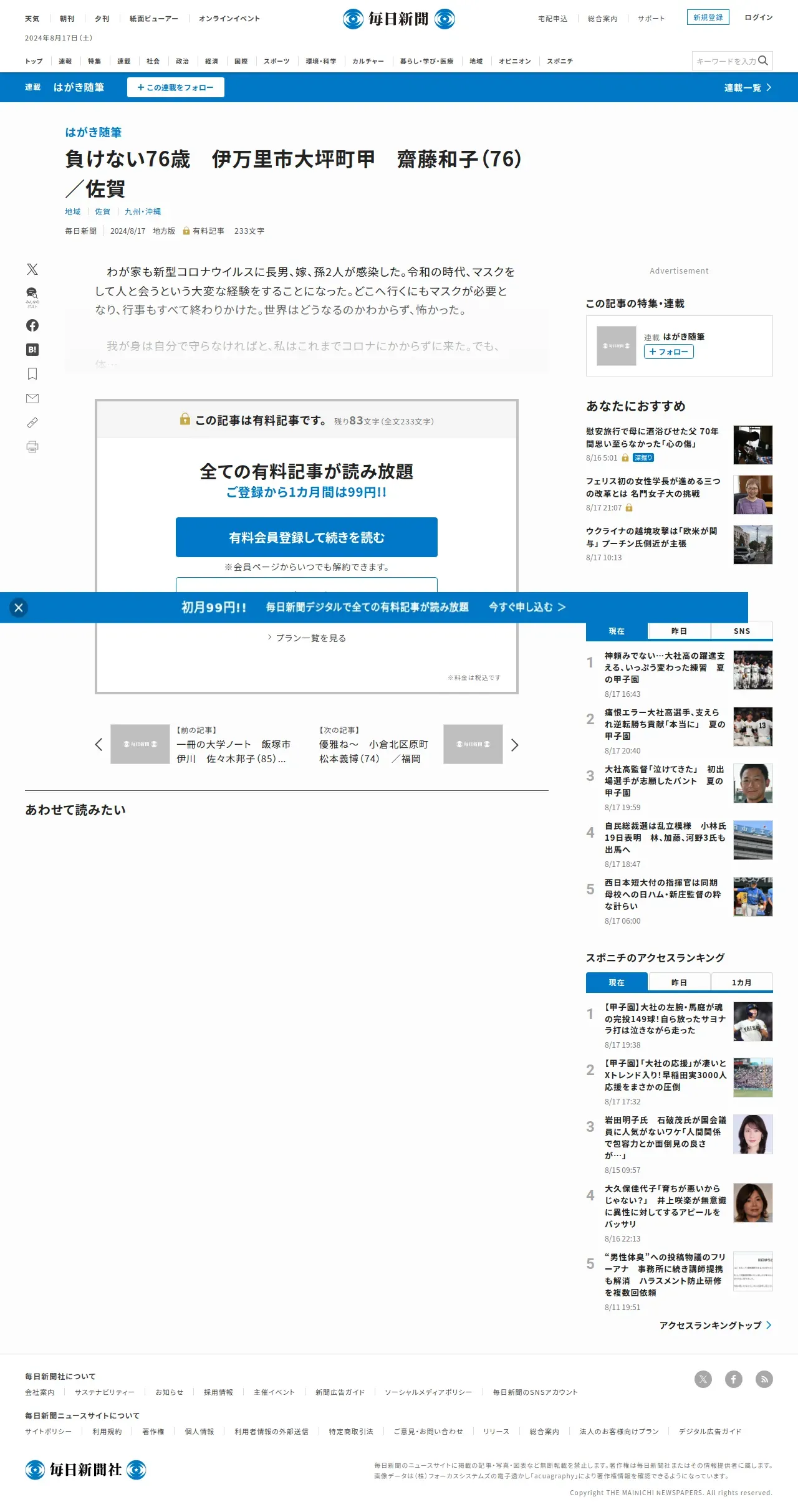The image size is (798, 1512).
Task: Select SNS tab in ranking
Action: 742,631
